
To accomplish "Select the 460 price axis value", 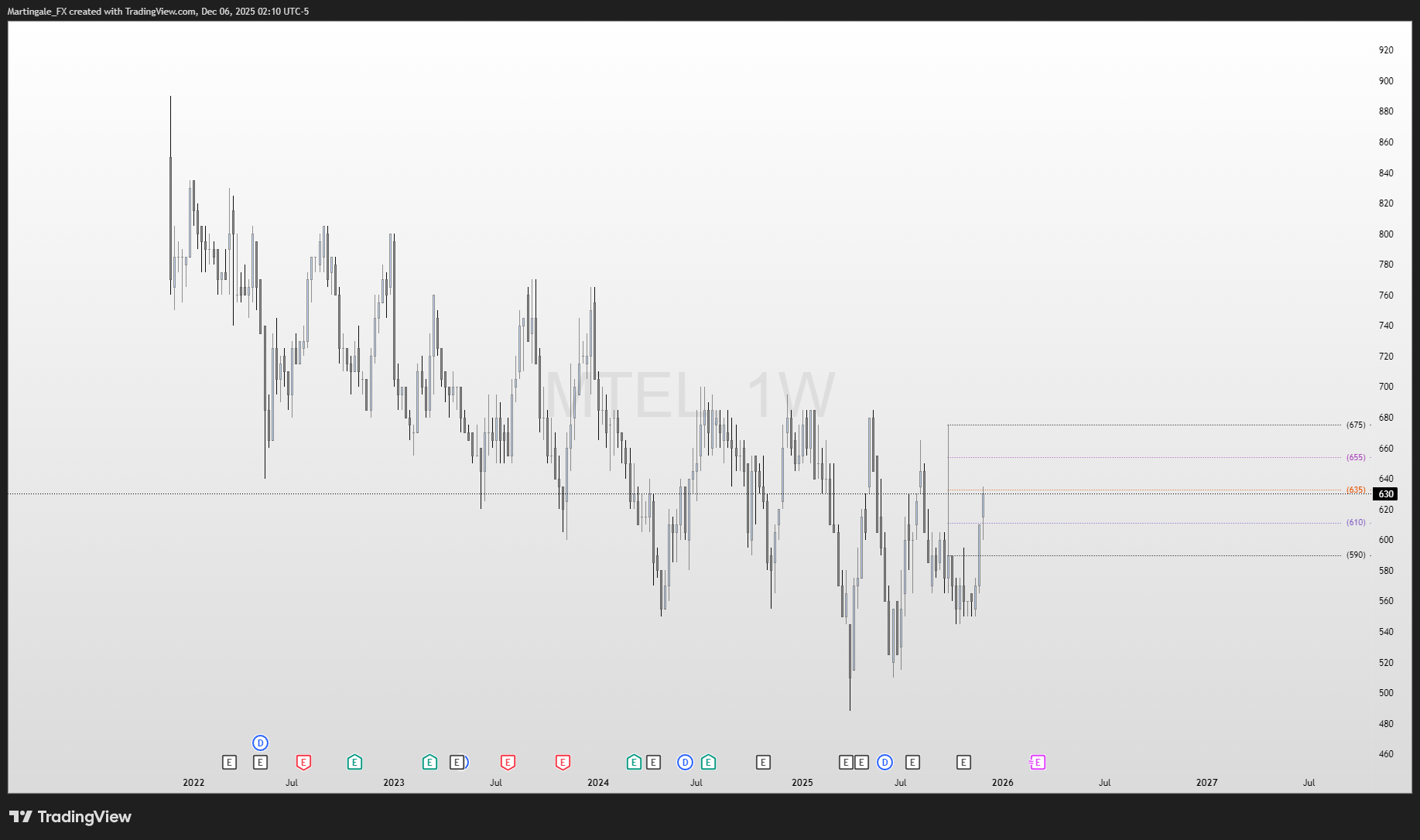I will (1386, 754).
